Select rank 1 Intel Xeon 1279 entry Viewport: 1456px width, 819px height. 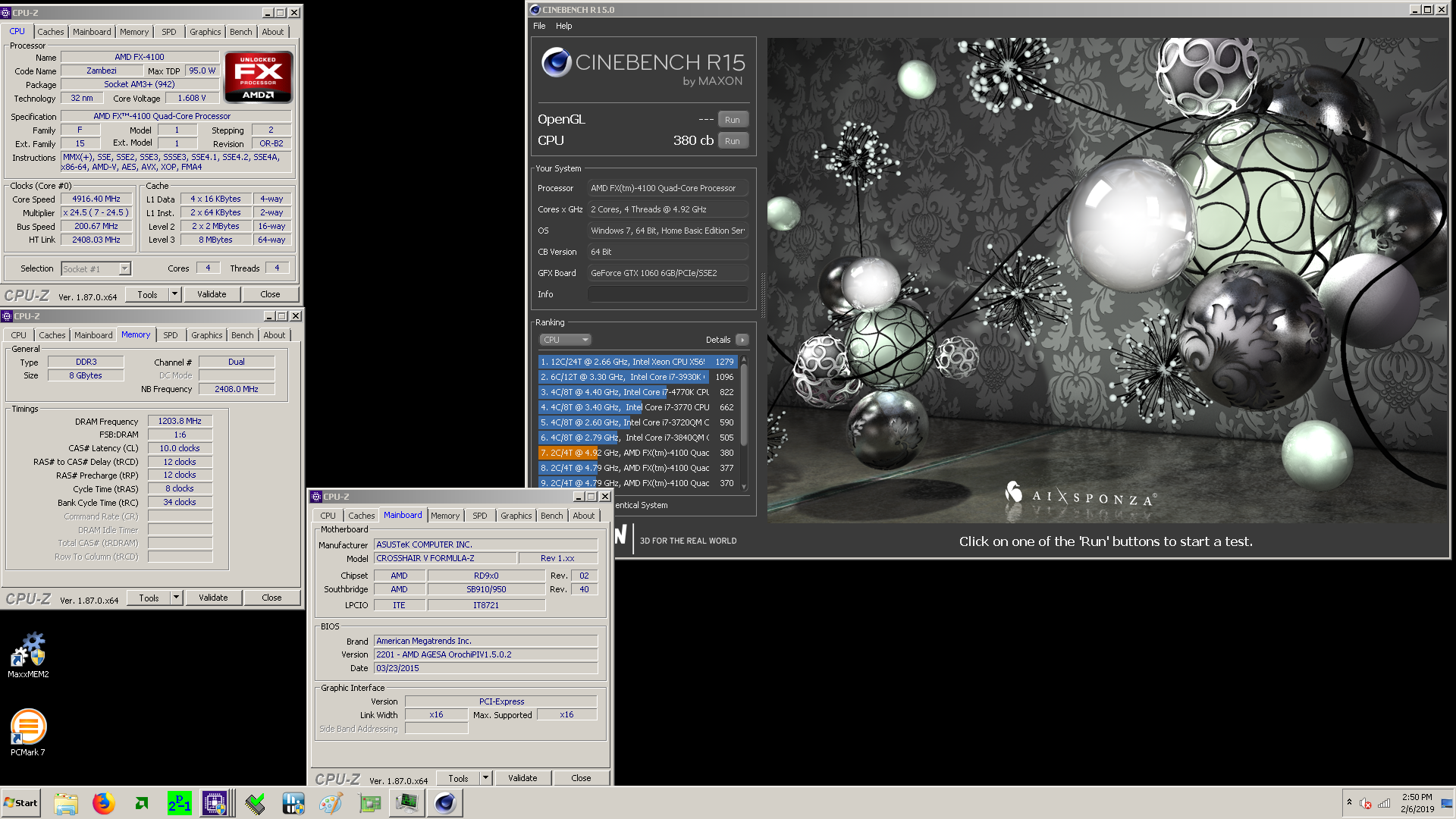click(x=638, y=362)
